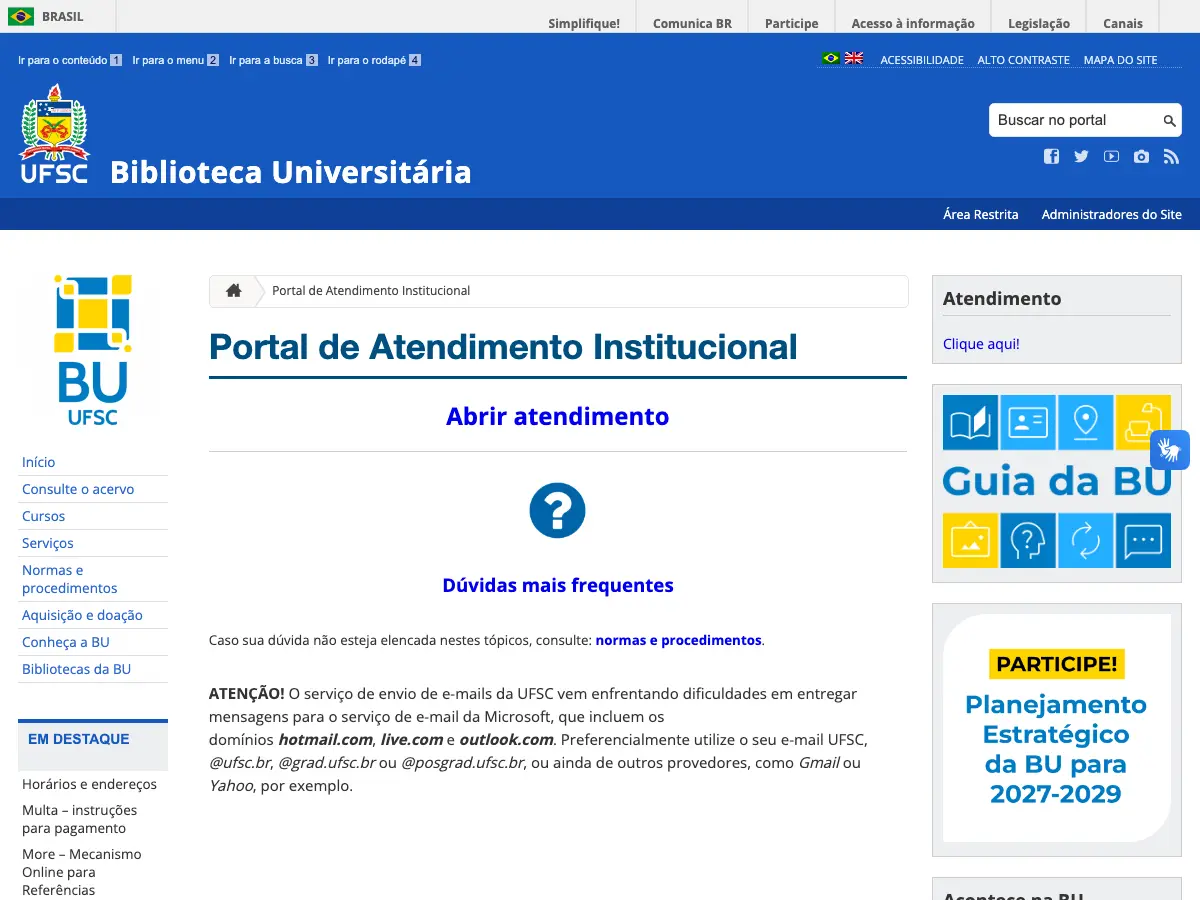Open Administradores do Site link

[x=1111, y=214]
